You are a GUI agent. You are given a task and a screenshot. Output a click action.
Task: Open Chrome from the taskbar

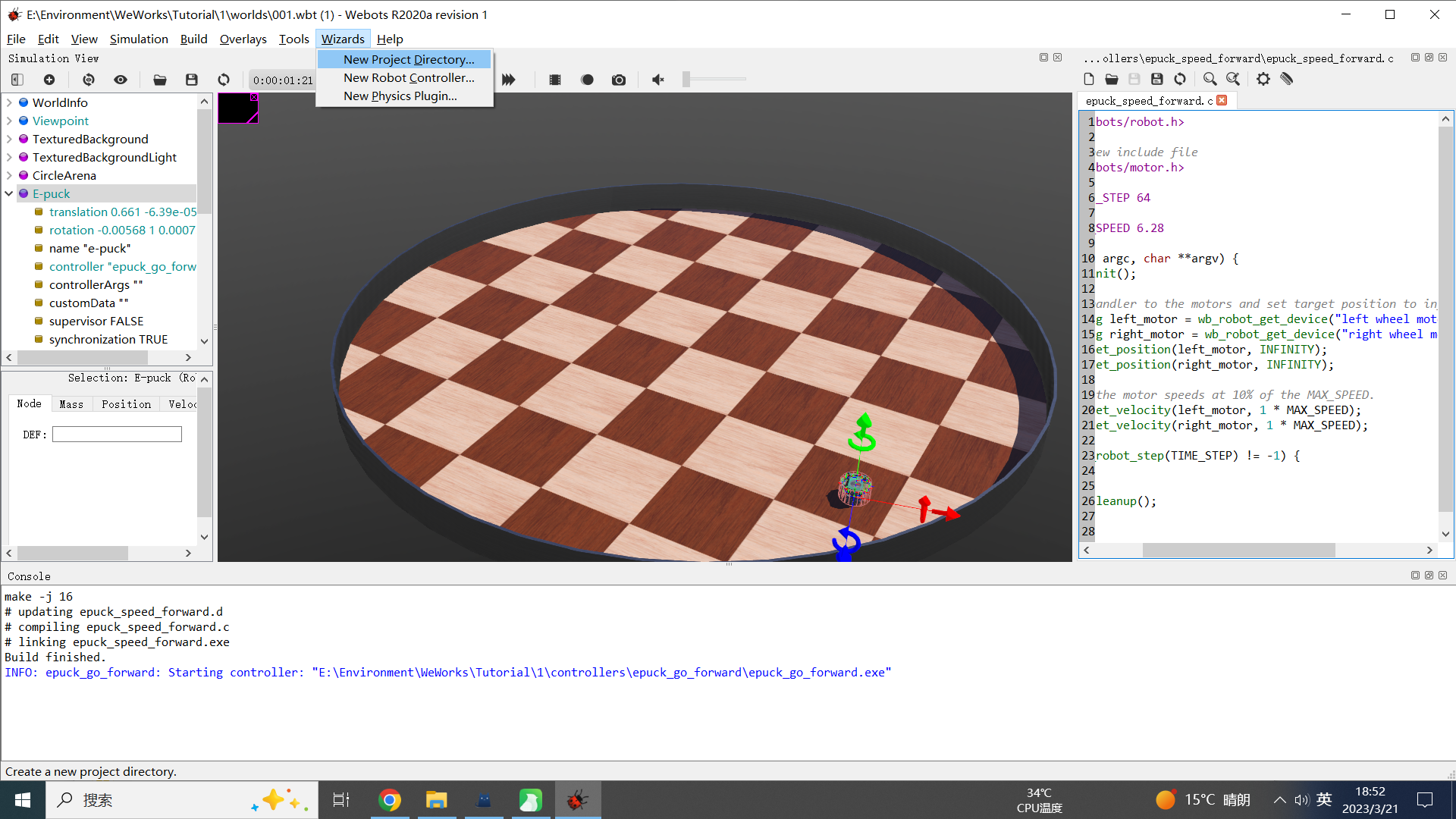pos(390,800)
